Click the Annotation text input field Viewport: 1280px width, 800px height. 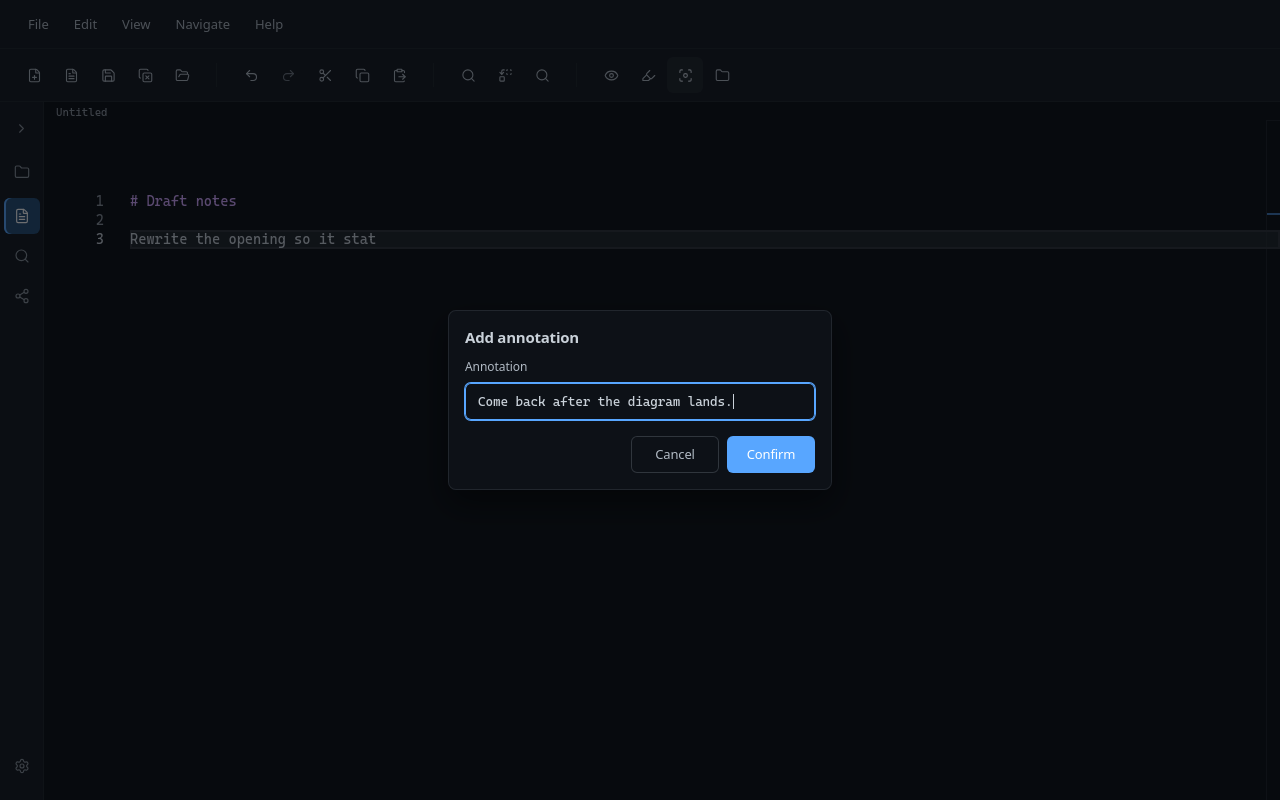[640, 401]
